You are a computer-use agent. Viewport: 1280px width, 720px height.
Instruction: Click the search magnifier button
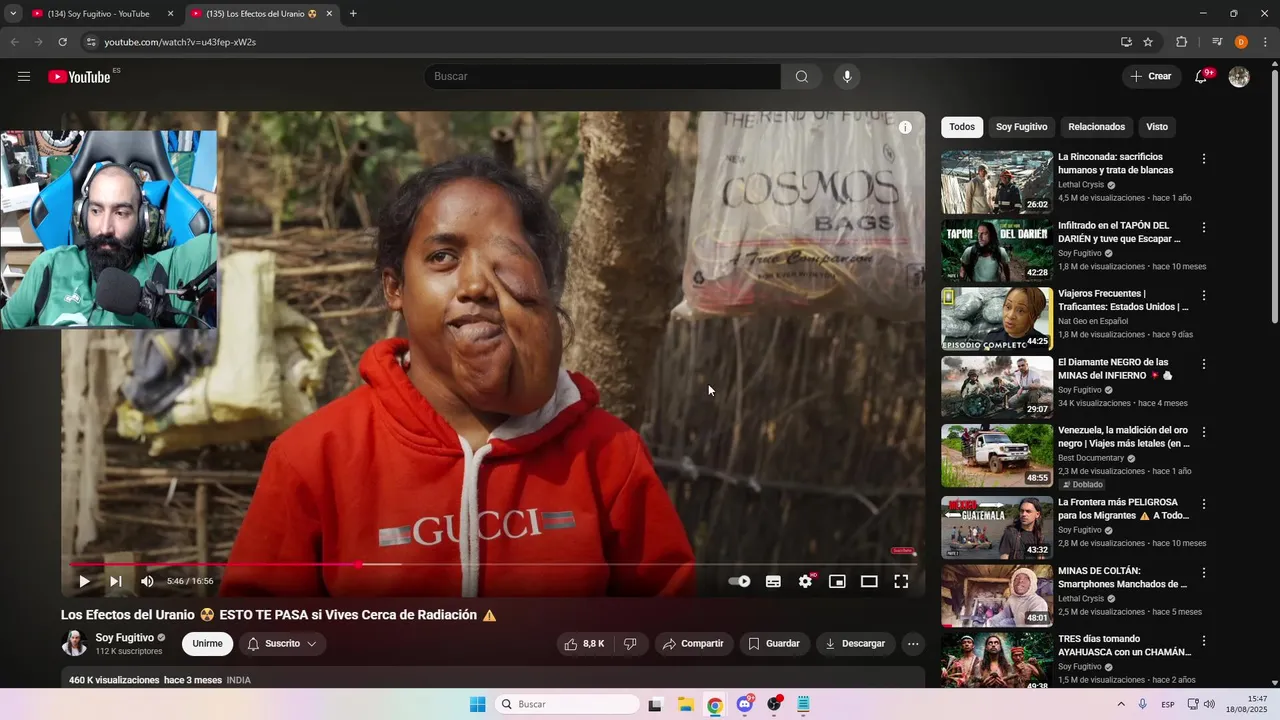(x=802, y=77)
